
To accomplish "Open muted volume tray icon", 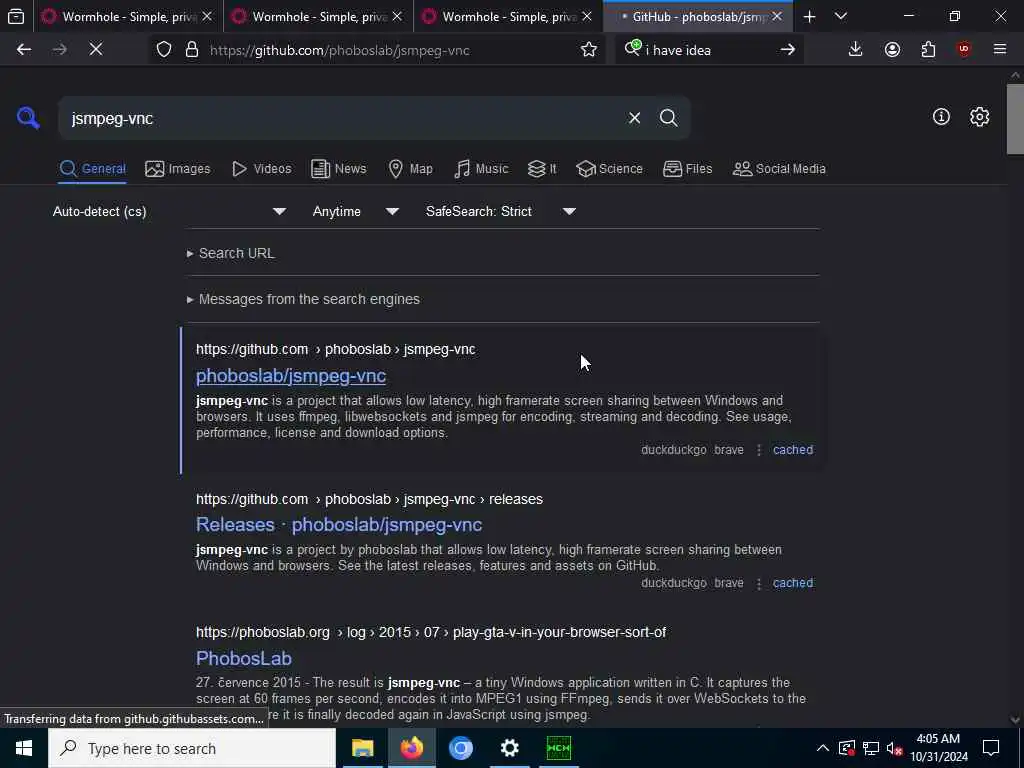I will click(x=895, y=748).
